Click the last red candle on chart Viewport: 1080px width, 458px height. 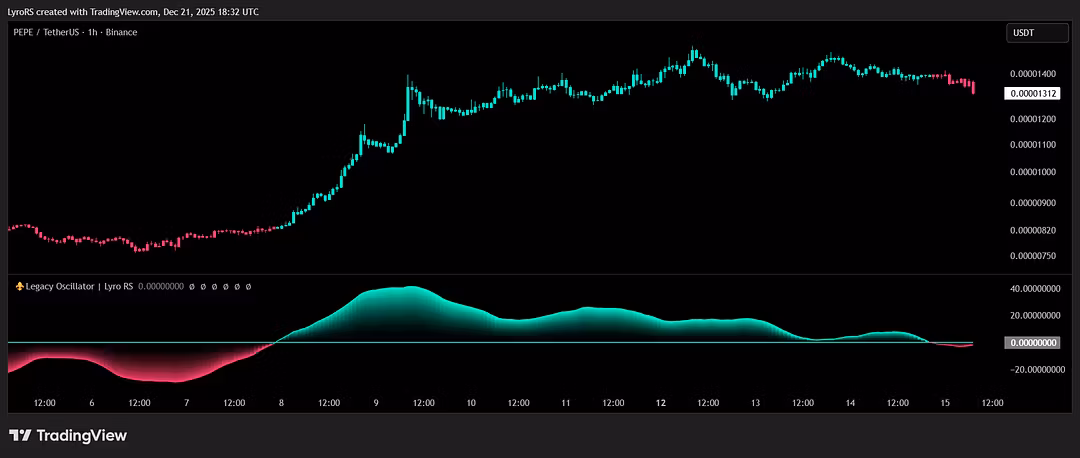click(x=973, y=87)
